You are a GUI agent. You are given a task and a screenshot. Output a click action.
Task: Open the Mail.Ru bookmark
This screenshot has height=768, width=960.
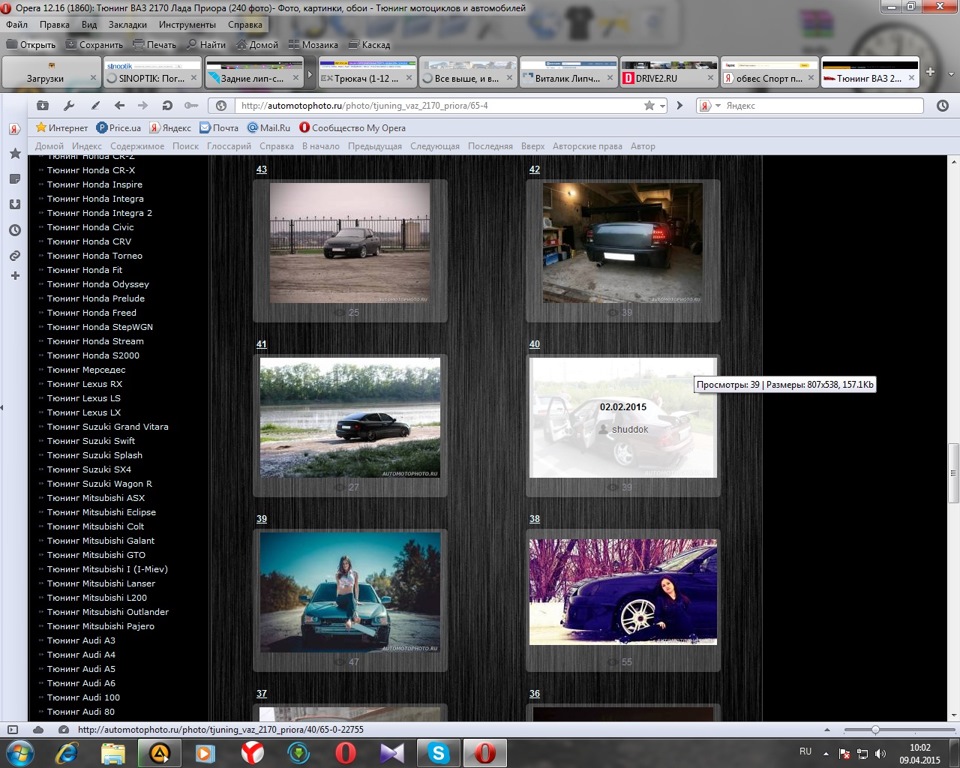268,127
